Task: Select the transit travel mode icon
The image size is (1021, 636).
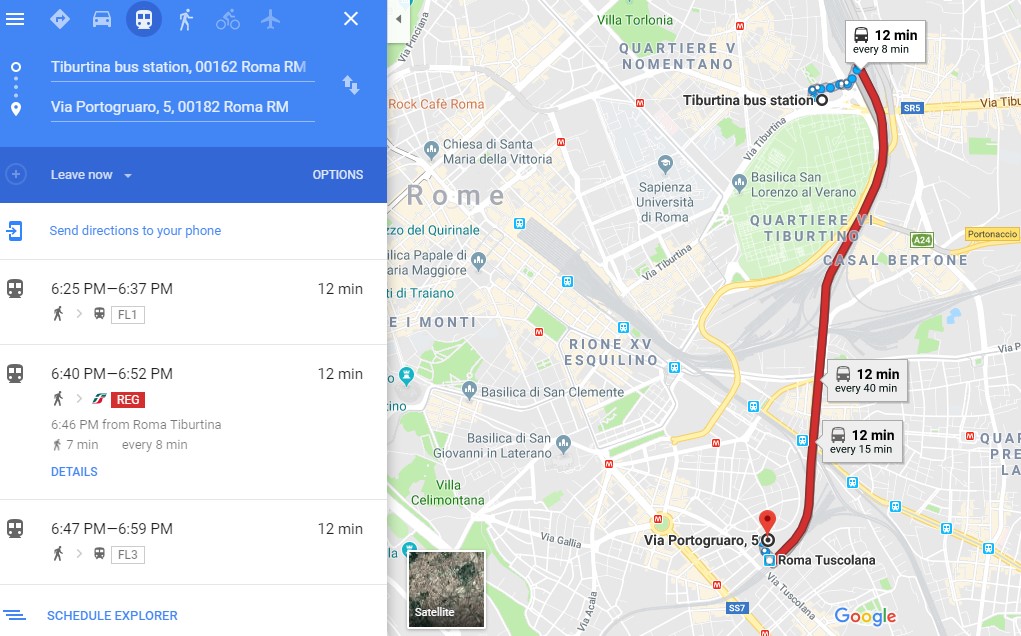Action: pyautogui.click(x=144, y=19)
